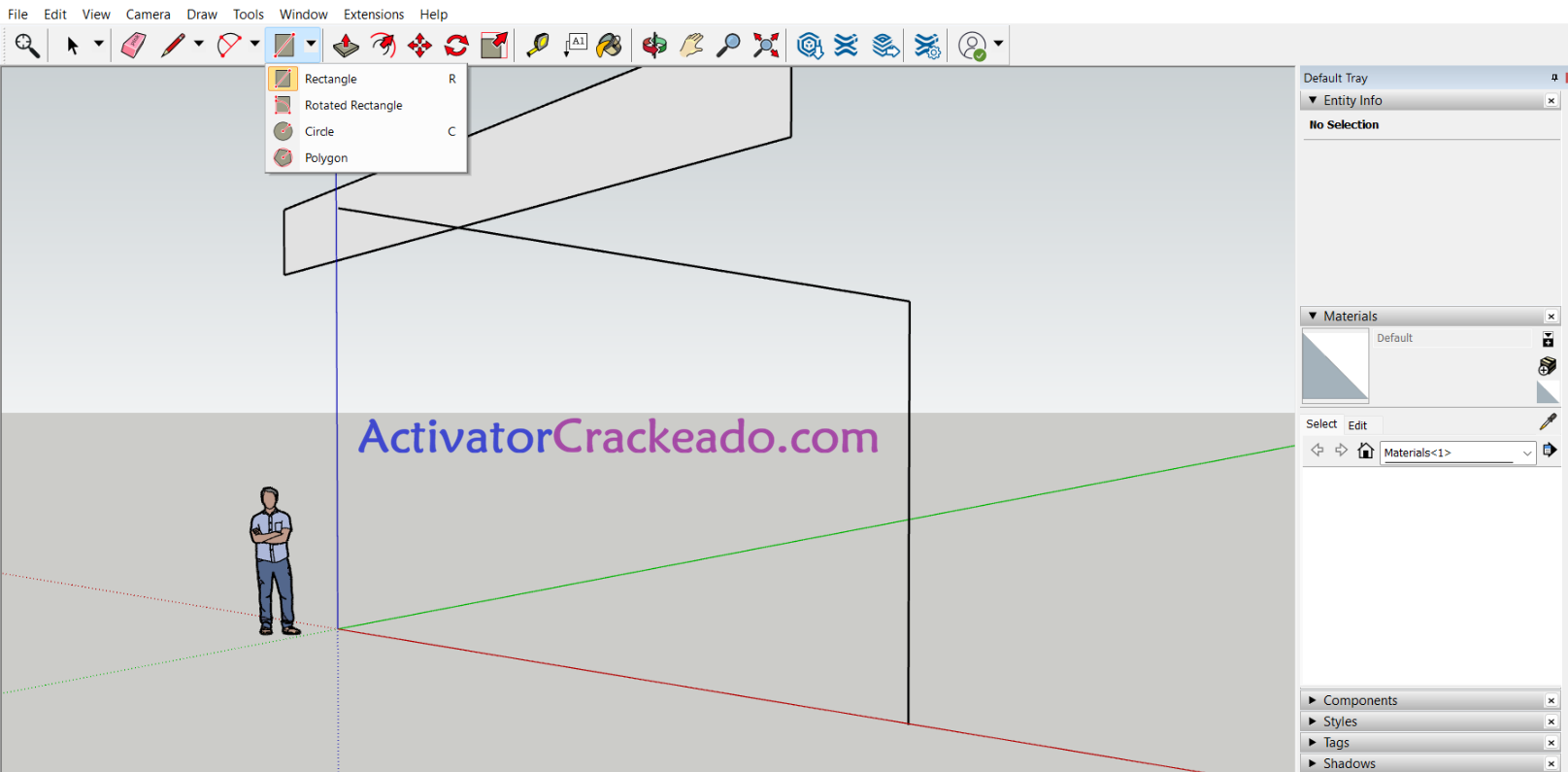Open the File menu
The image size is (1568, 772).
pyautogui.click(x=18, y=14)
